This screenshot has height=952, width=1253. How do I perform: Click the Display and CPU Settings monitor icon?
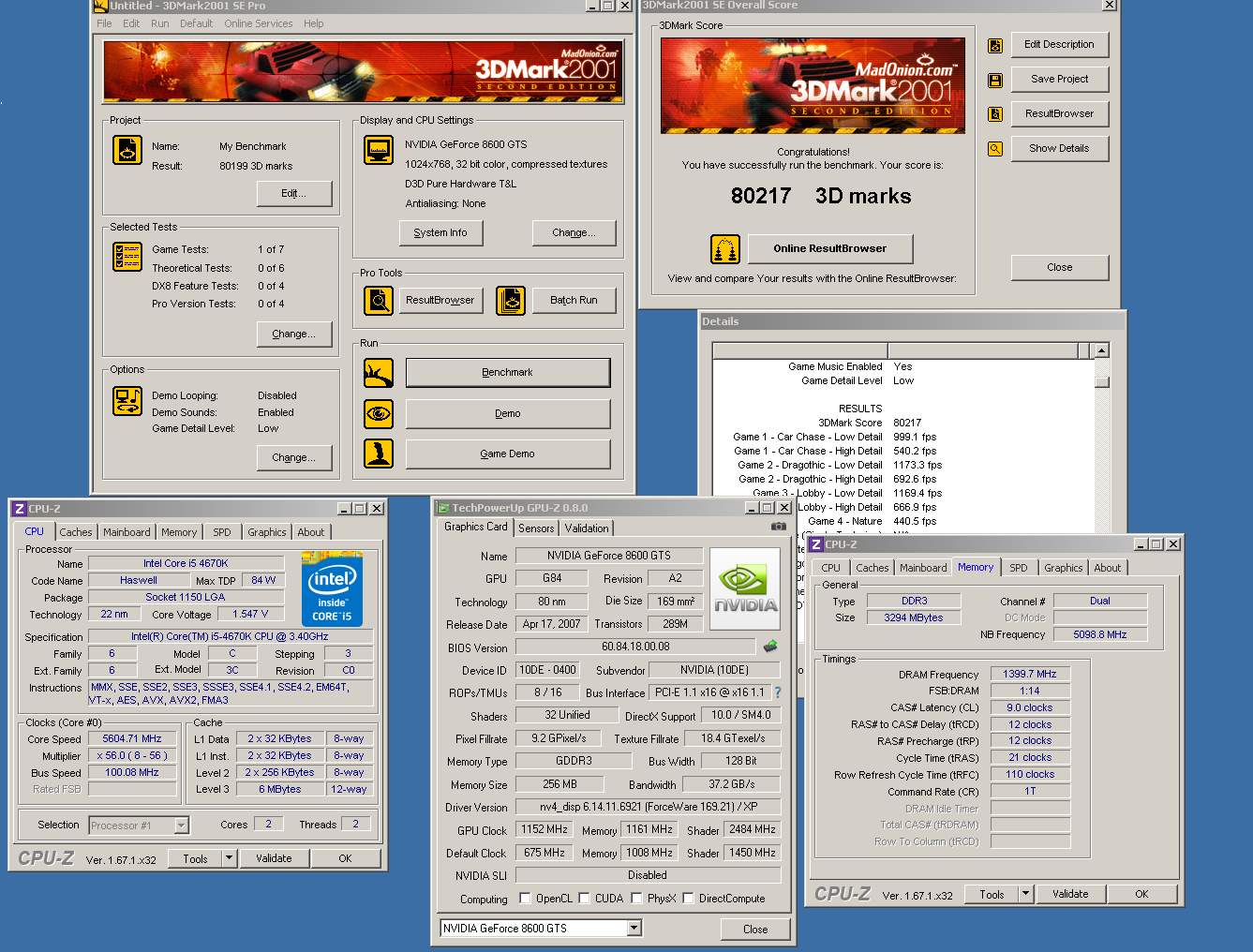[x=379, y=150]
